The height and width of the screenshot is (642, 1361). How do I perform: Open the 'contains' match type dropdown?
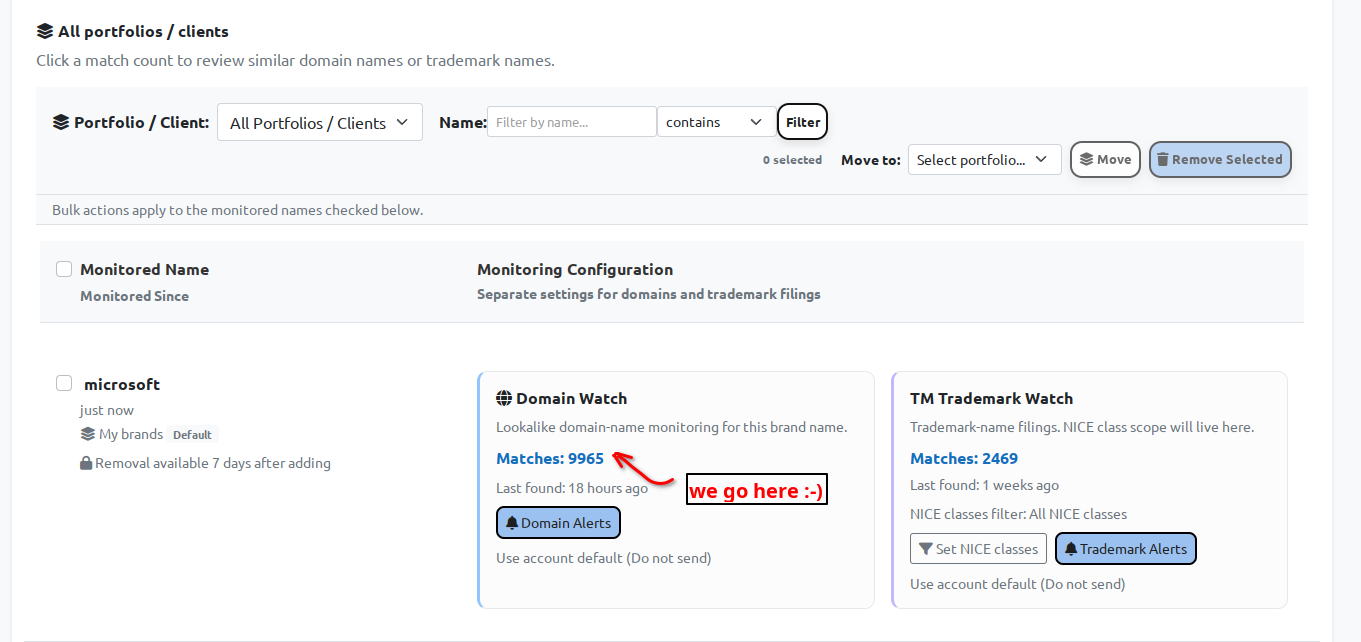[x=716, y=122]
